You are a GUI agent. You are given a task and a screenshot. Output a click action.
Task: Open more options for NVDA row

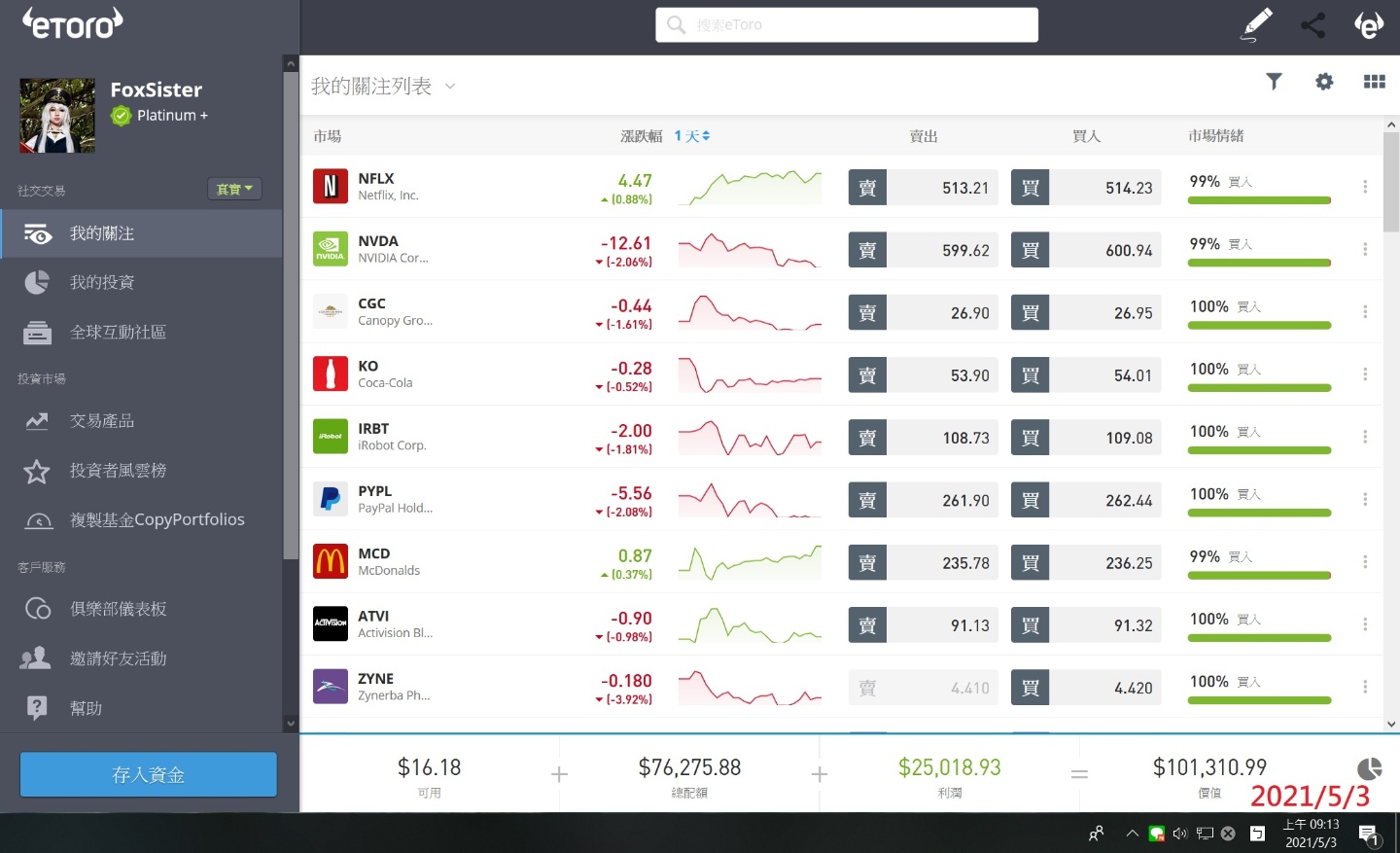(x=1365, y=249)
